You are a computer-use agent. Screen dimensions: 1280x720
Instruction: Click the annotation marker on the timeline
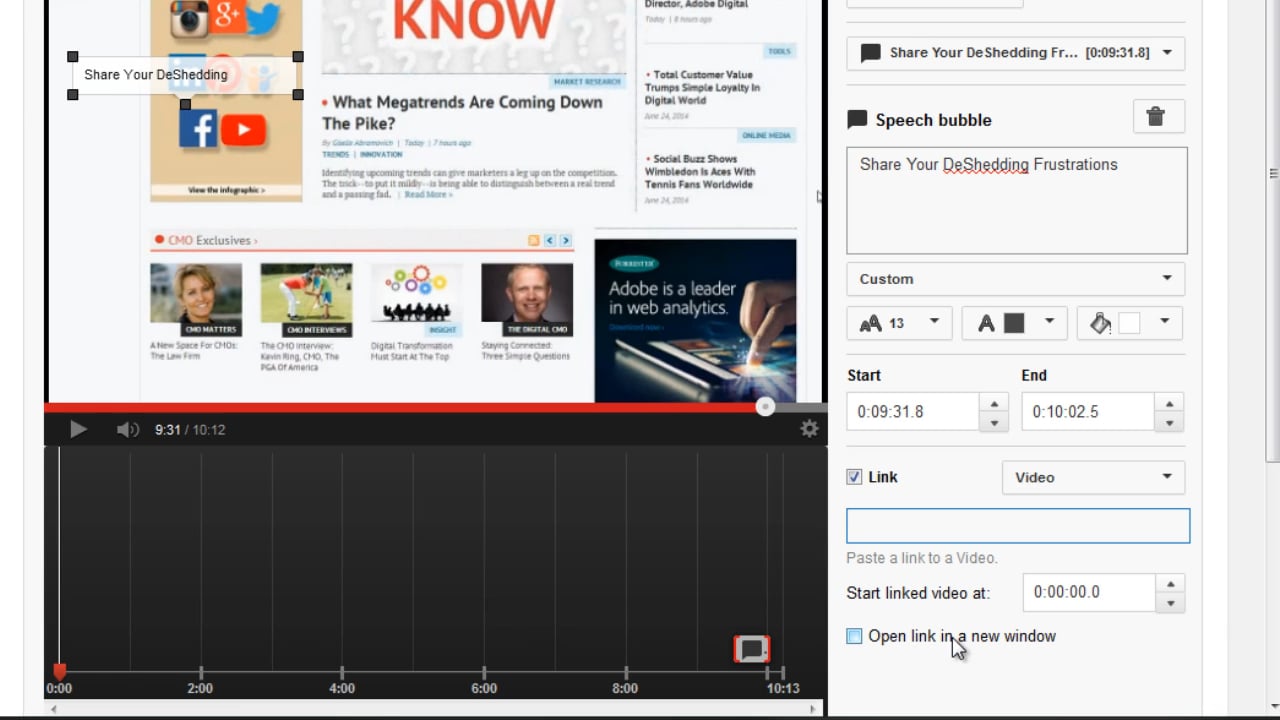coord(751,648)
